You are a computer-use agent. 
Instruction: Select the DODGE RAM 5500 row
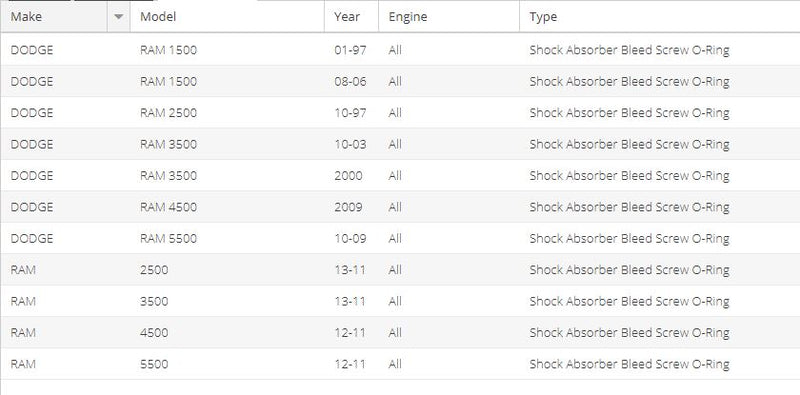[401, 238]
